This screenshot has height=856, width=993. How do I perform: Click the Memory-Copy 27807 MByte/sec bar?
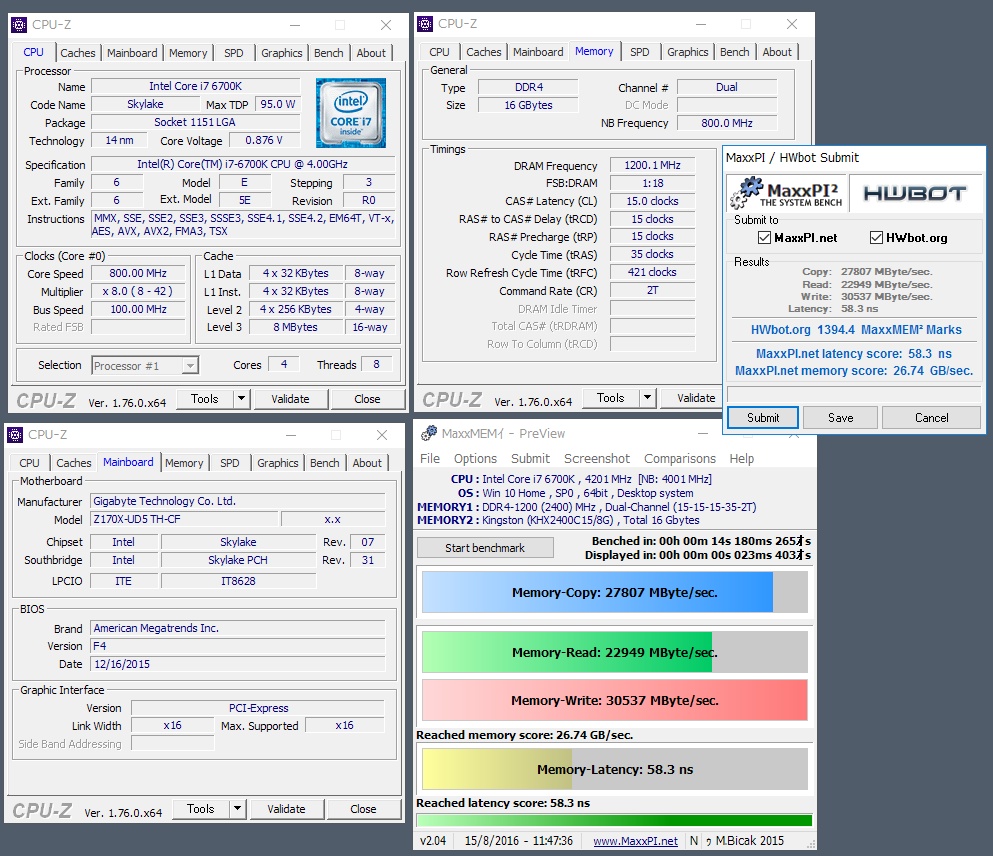pos(615,592)
